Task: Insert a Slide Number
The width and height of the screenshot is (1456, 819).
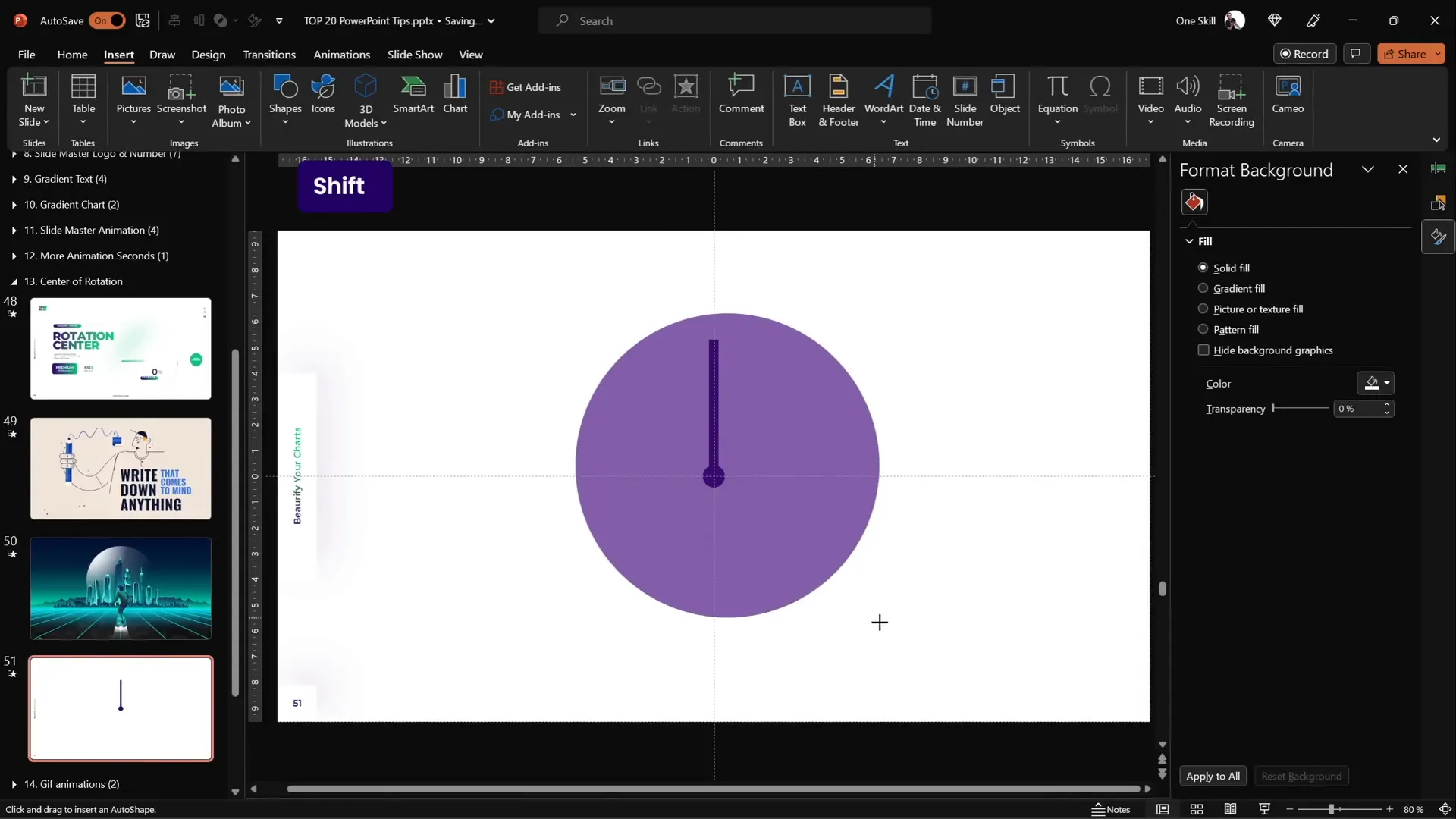Action: click(x=965, y=101)
